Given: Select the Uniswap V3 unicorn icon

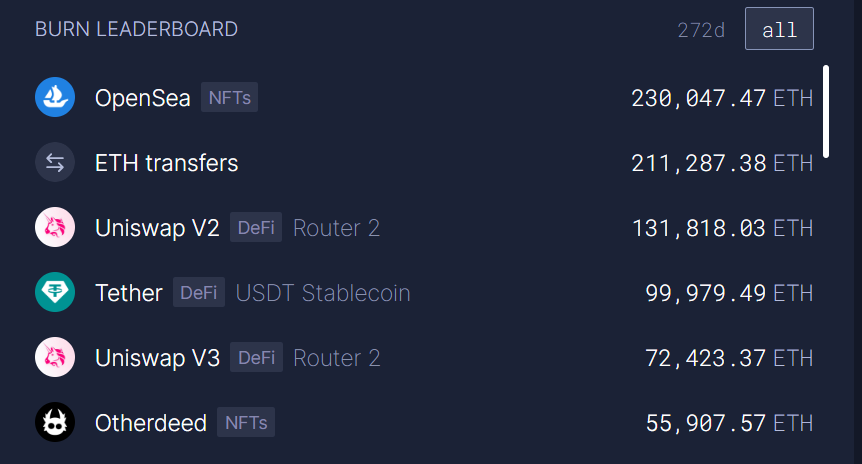Looking at the screenshot, I should point(55,357).
